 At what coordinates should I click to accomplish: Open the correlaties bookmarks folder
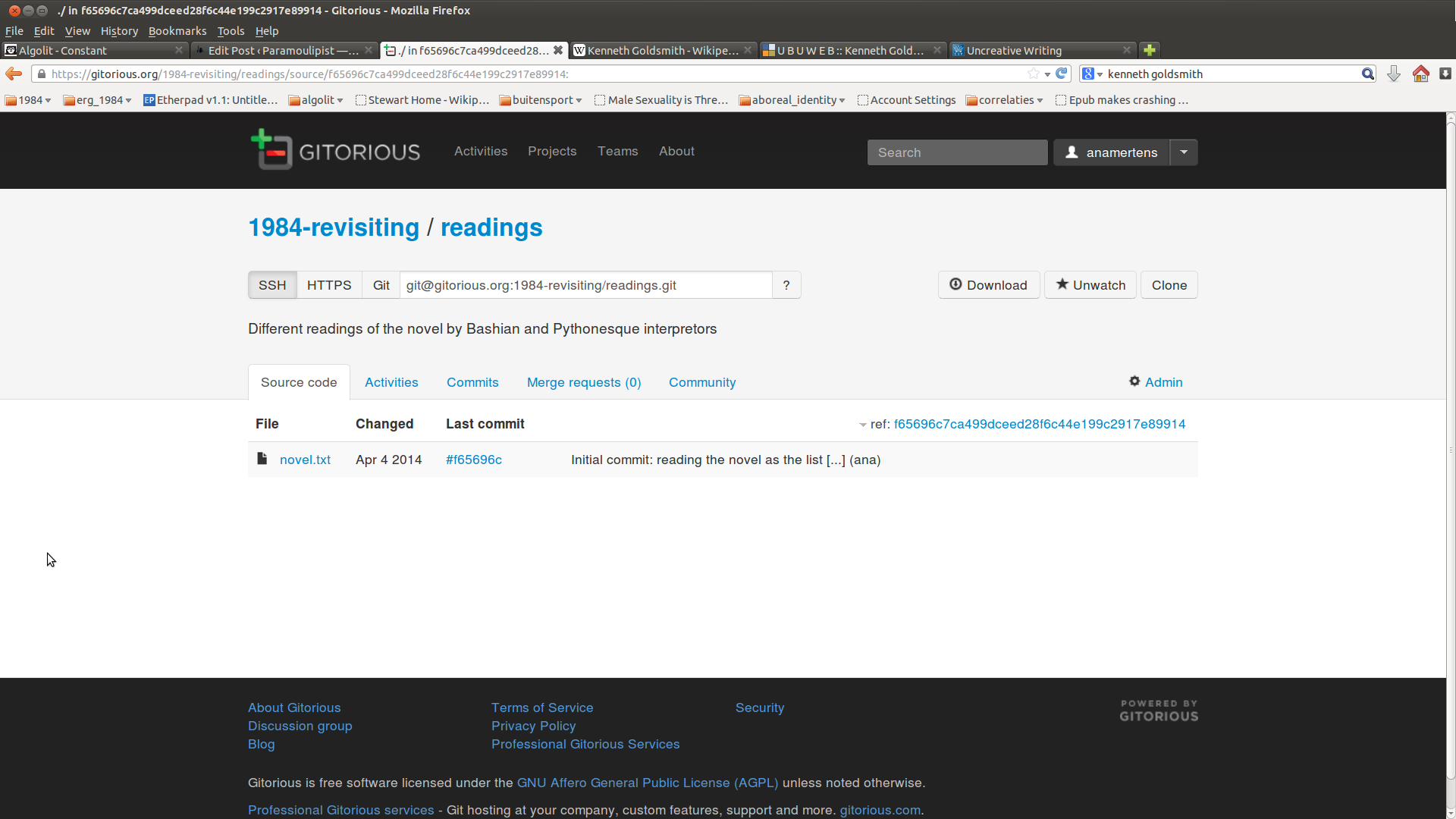click(x=1005, y=100)
